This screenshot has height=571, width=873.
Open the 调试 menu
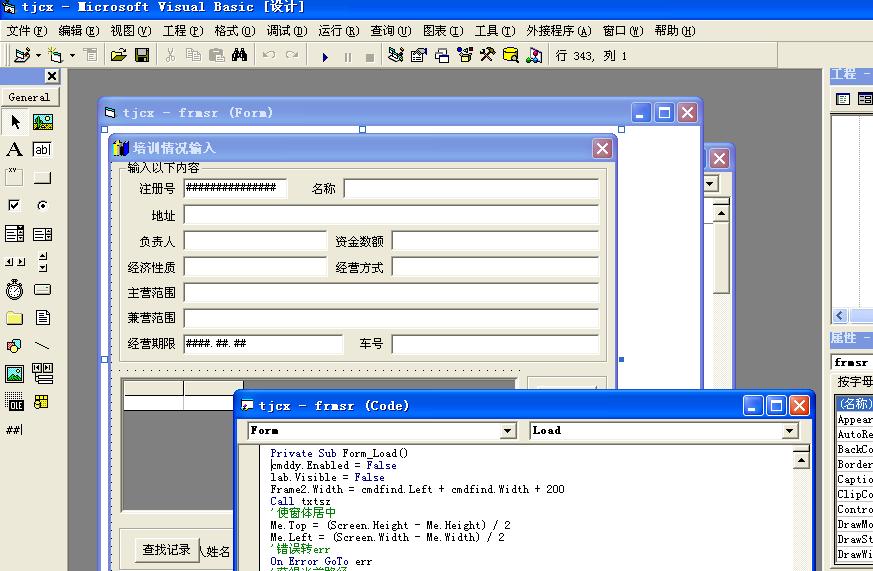tap(287, 31)
